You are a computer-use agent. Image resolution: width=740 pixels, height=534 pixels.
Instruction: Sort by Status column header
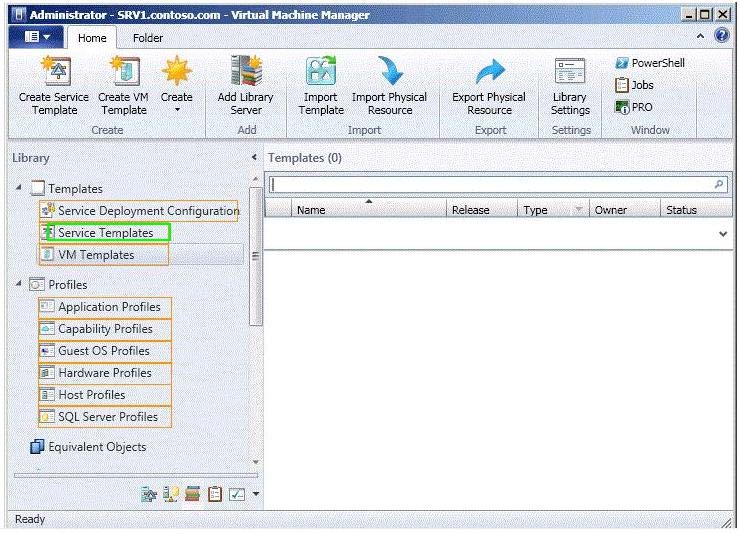(x=697, y=209)
